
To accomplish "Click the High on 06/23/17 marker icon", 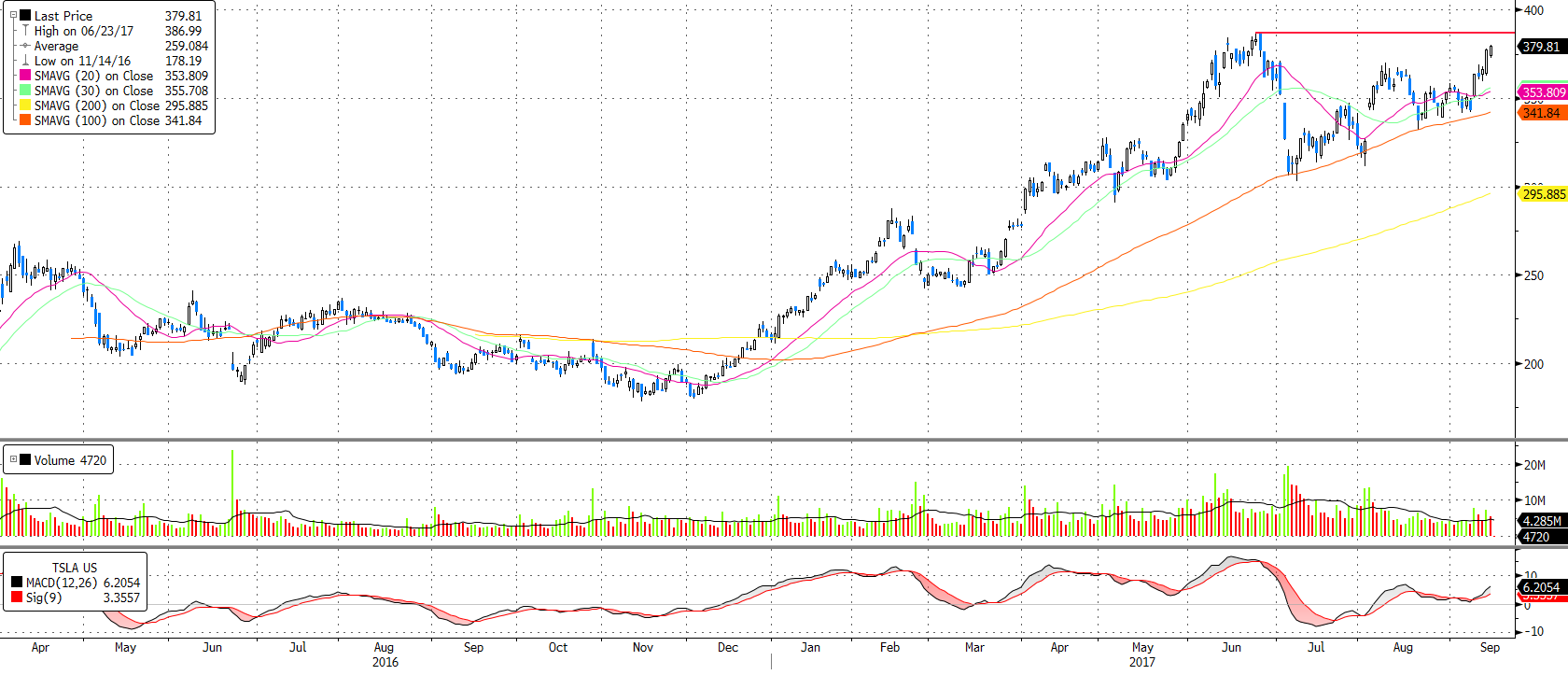I will (x=25, y=31).
